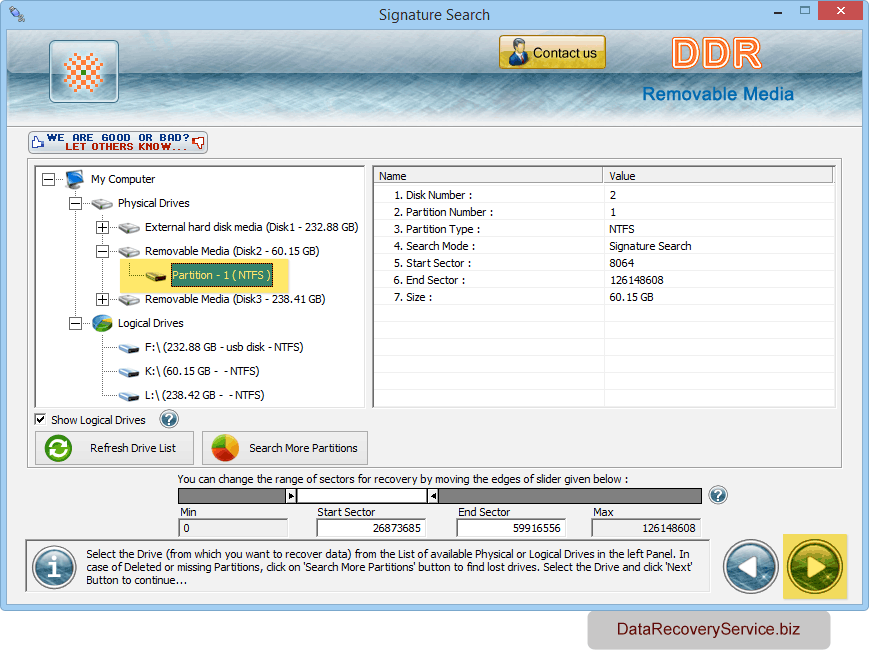Click the F:\ drive icon
Viewport: 869px width, 650px height.
(129, 348)
